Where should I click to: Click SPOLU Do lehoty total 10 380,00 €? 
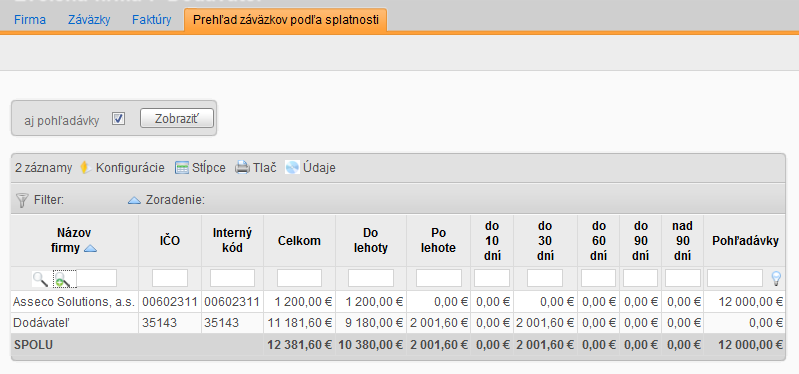coord(370,345)
